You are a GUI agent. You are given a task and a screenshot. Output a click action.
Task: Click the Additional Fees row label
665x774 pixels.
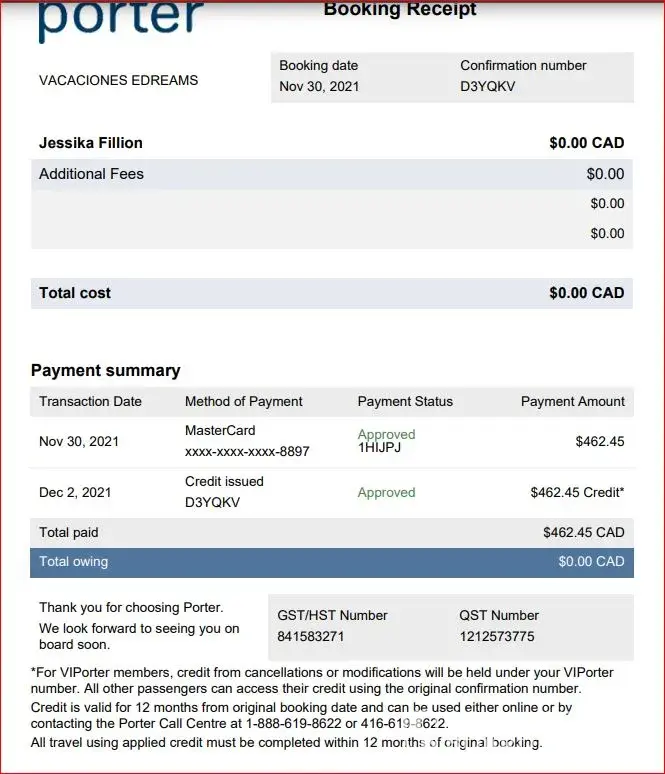tap(91, 174)
